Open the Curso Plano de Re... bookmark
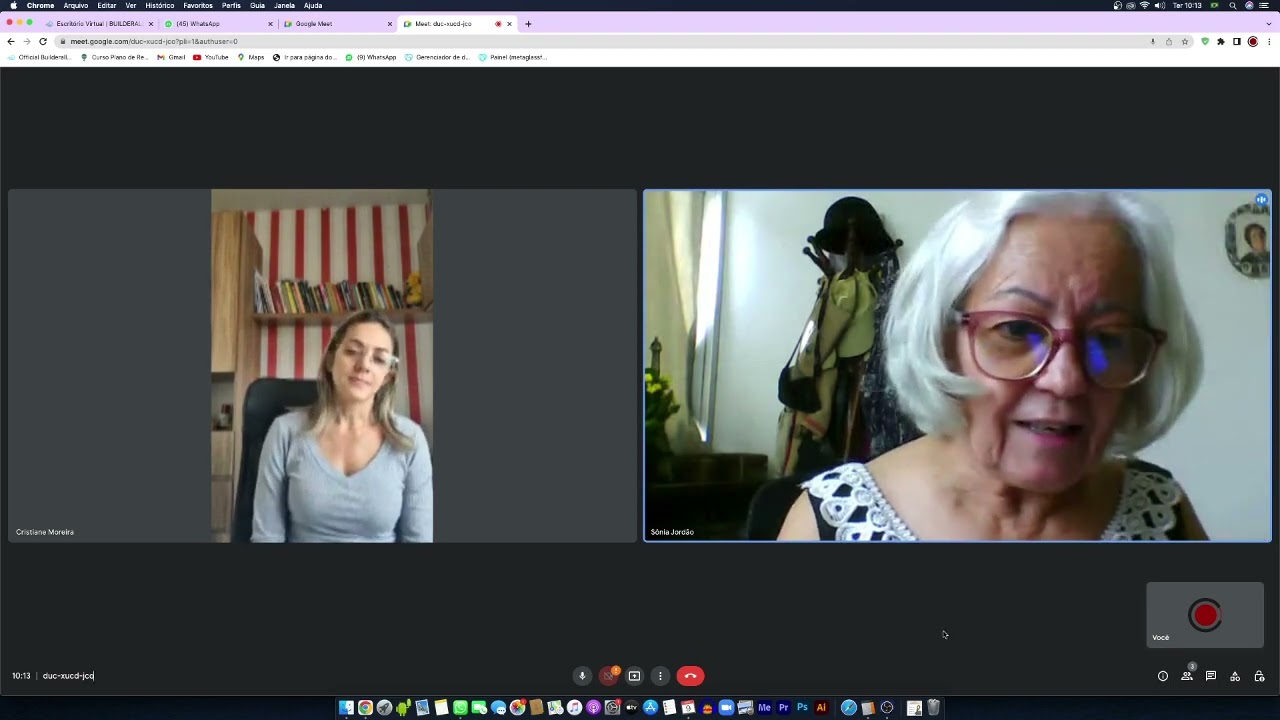The height and width of the screenshot is (720, 1280). click(x=114, y=57)
